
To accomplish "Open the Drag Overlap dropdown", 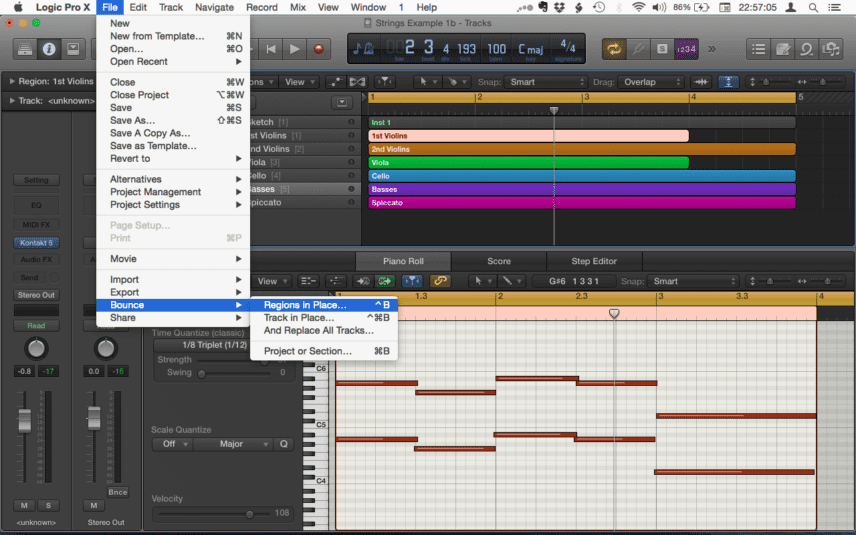I will (x=650, y=82).
